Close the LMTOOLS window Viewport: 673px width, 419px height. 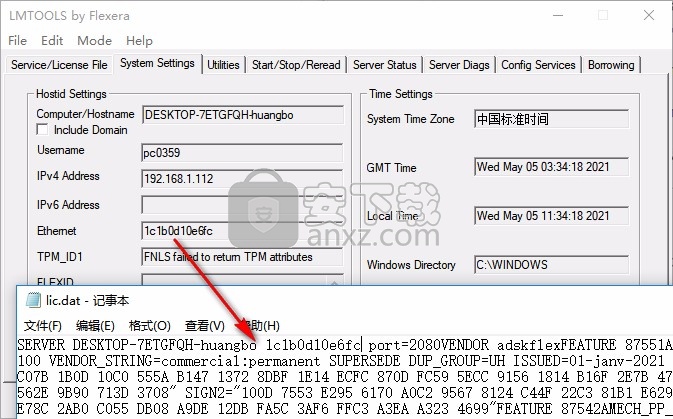(x=649, y=15)
